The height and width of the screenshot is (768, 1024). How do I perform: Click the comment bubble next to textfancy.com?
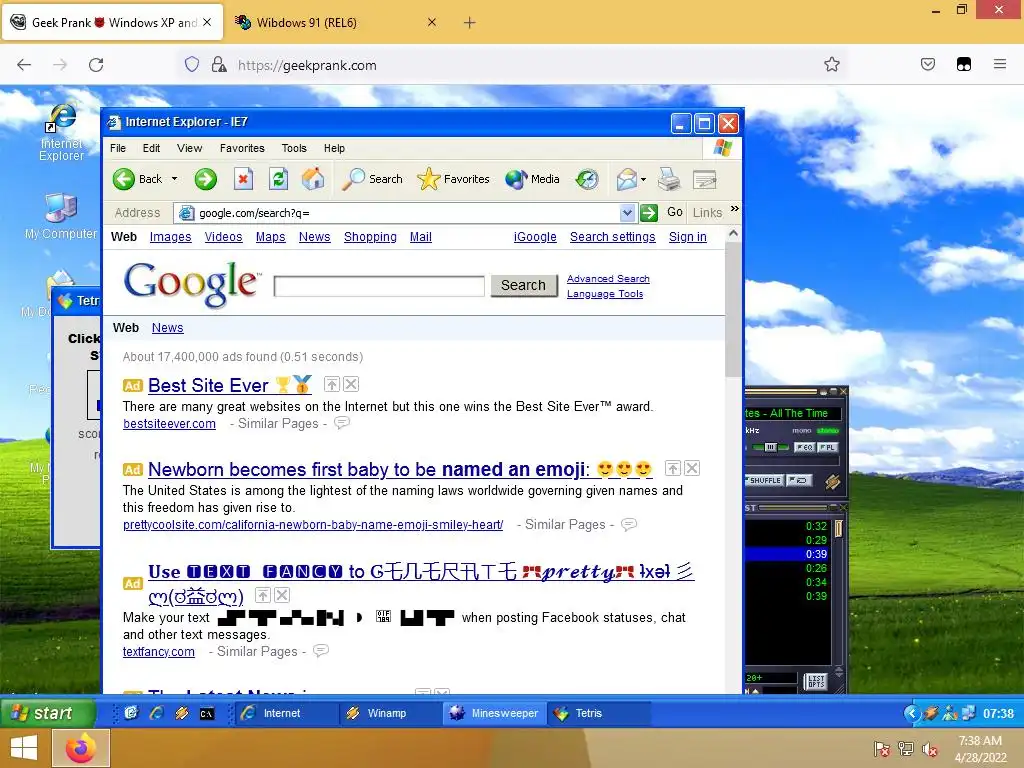tap(321, 650)
